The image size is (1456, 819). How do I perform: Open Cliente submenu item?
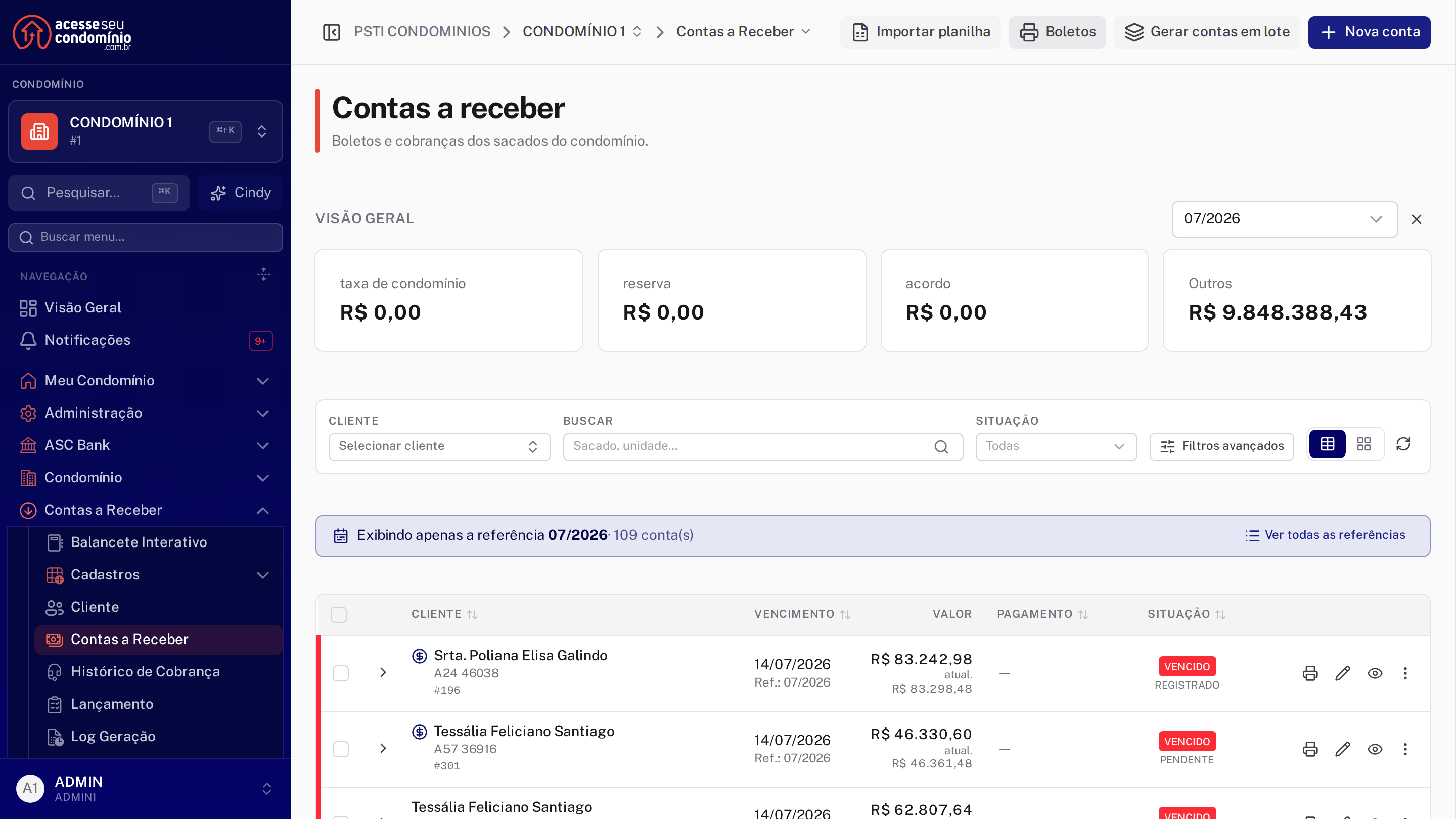coord(159,607)
